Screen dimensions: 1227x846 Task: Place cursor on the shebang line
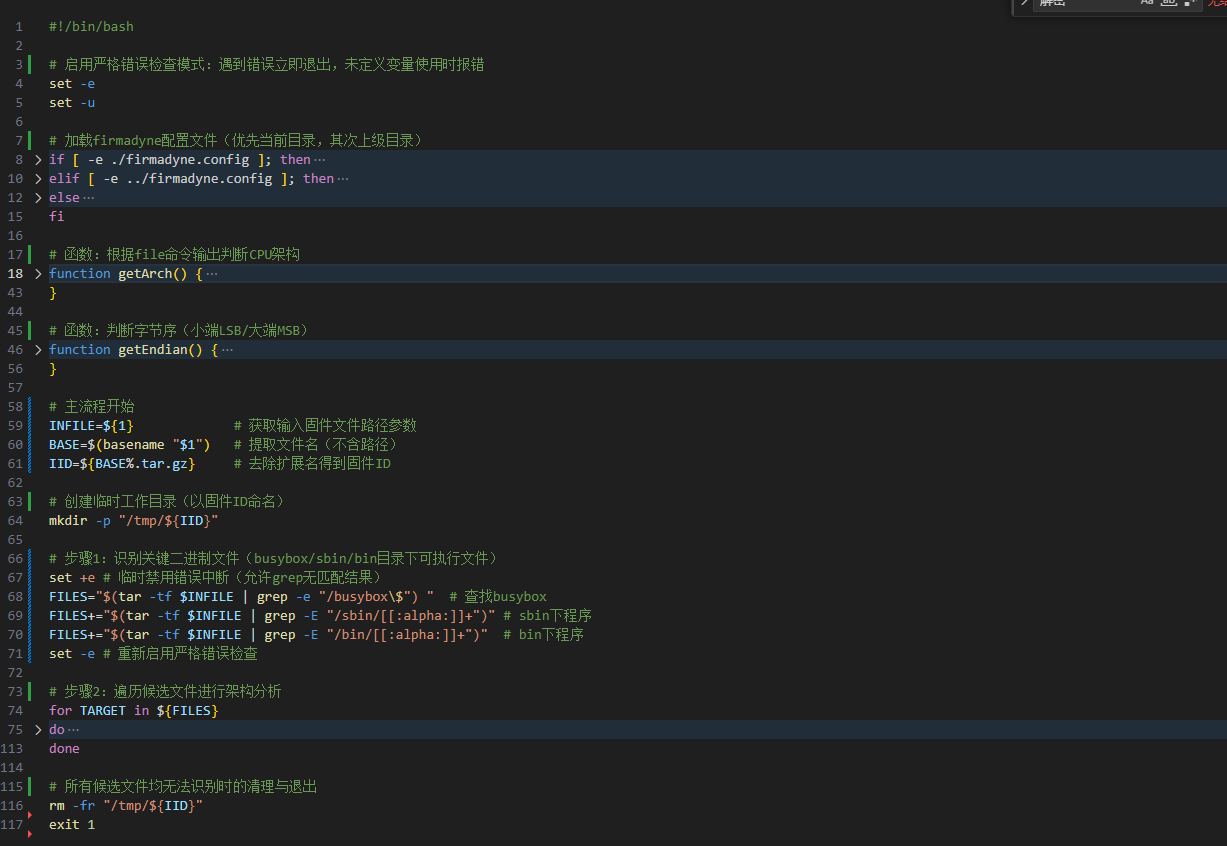91,26
